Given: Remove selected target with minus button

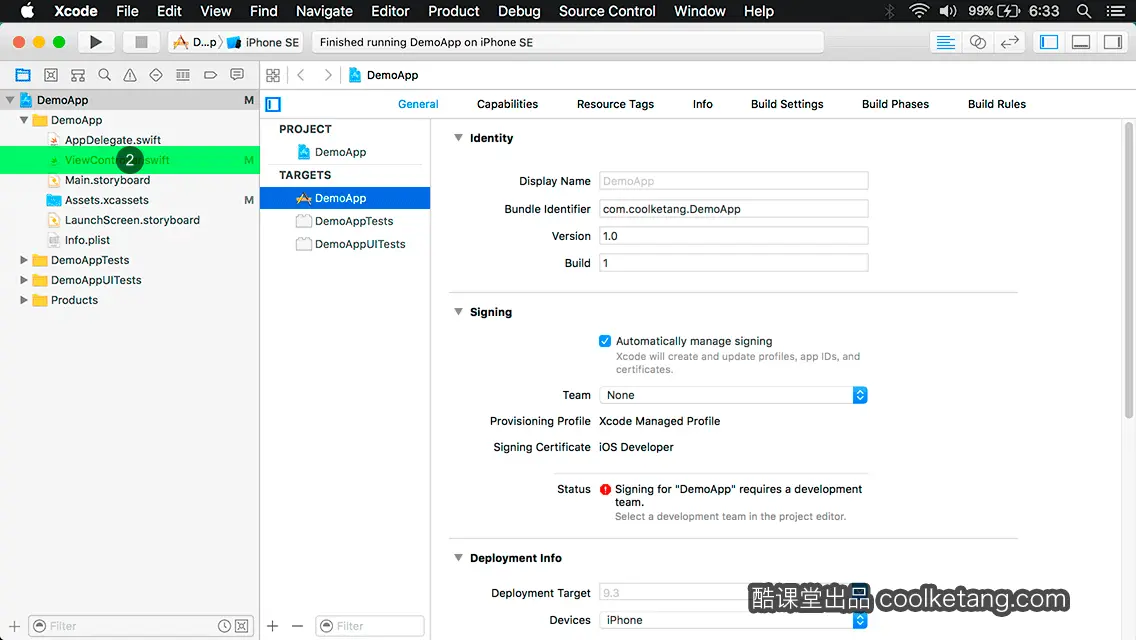Looking at the screenshot, I should point(297,626).
